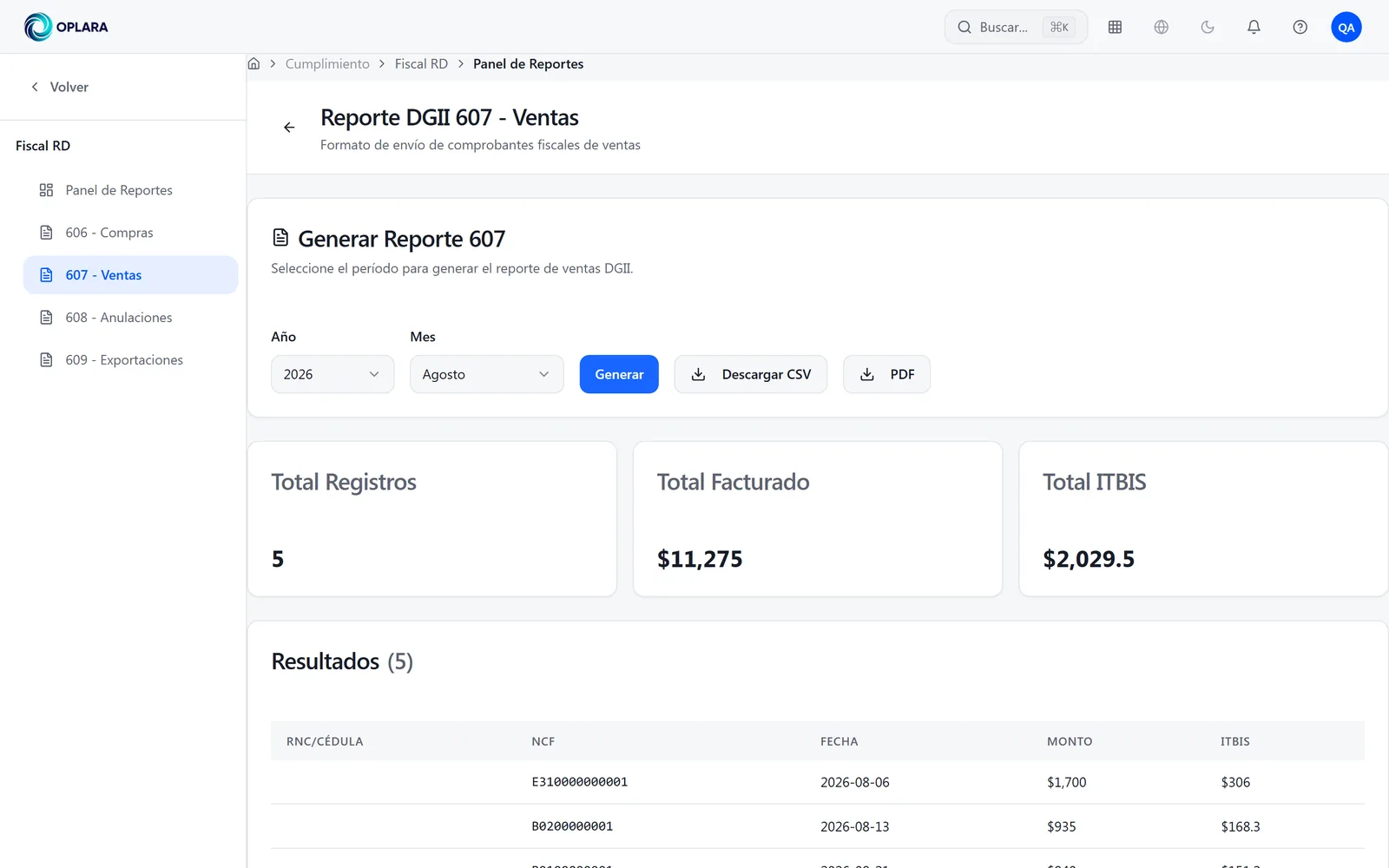This screenshot has width=1389, height=868.
Task: Click Total ITBIS value $2,029.5
Action: pos(1089,559)
